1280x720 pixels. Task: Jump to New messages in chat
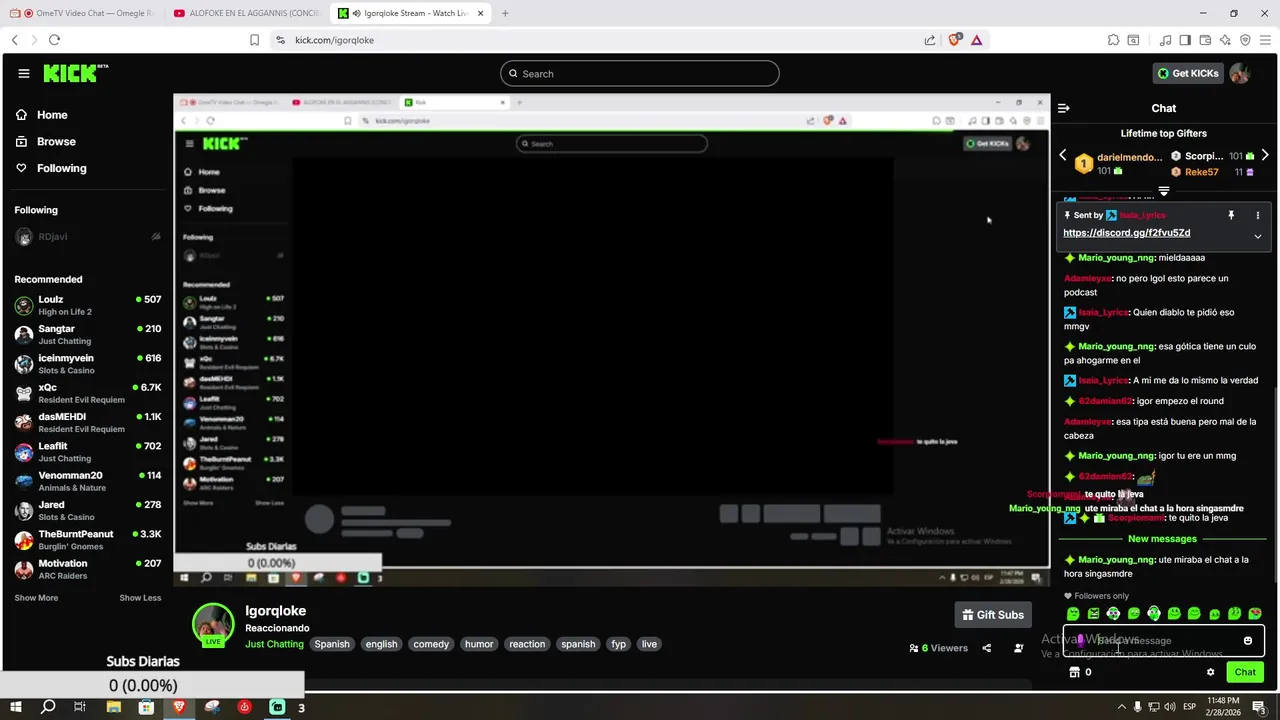1162,539
